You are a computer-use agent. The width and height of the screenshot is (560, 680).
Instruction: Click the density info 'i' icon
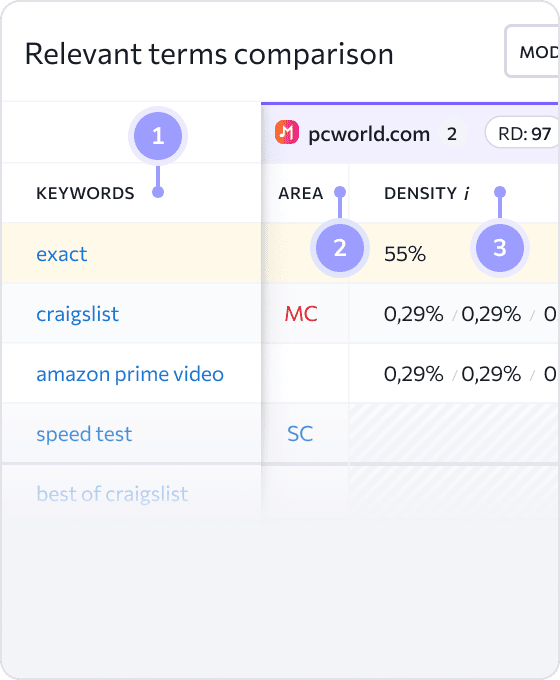[466, 193]
